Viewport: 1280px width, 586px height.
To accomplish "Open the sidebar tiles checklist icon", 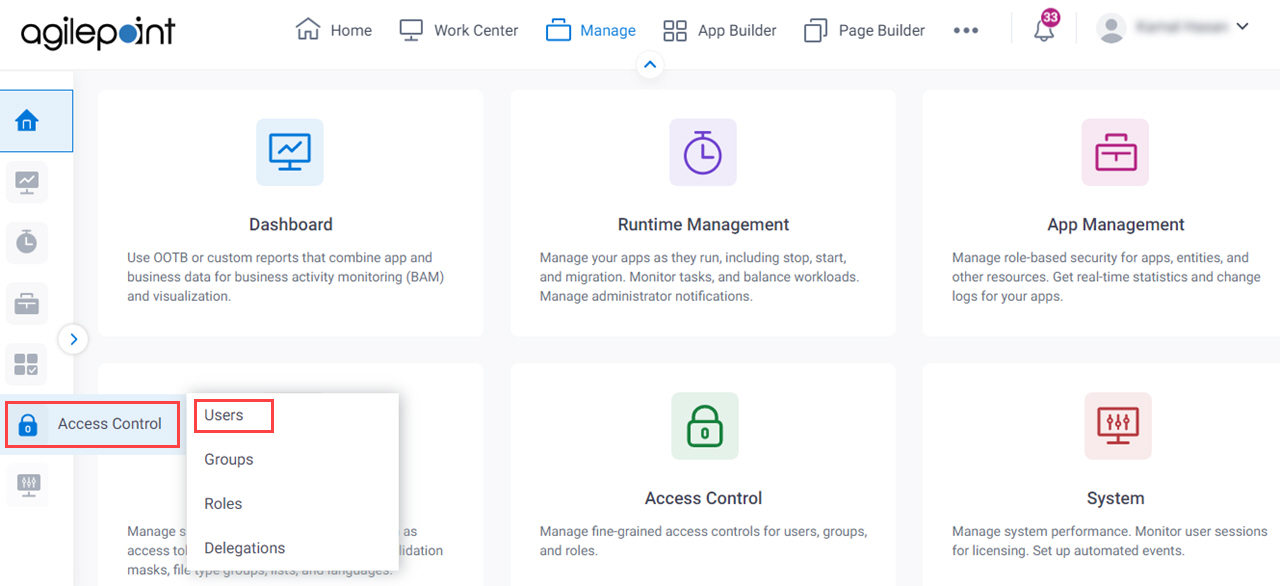I will coord(27,364).
